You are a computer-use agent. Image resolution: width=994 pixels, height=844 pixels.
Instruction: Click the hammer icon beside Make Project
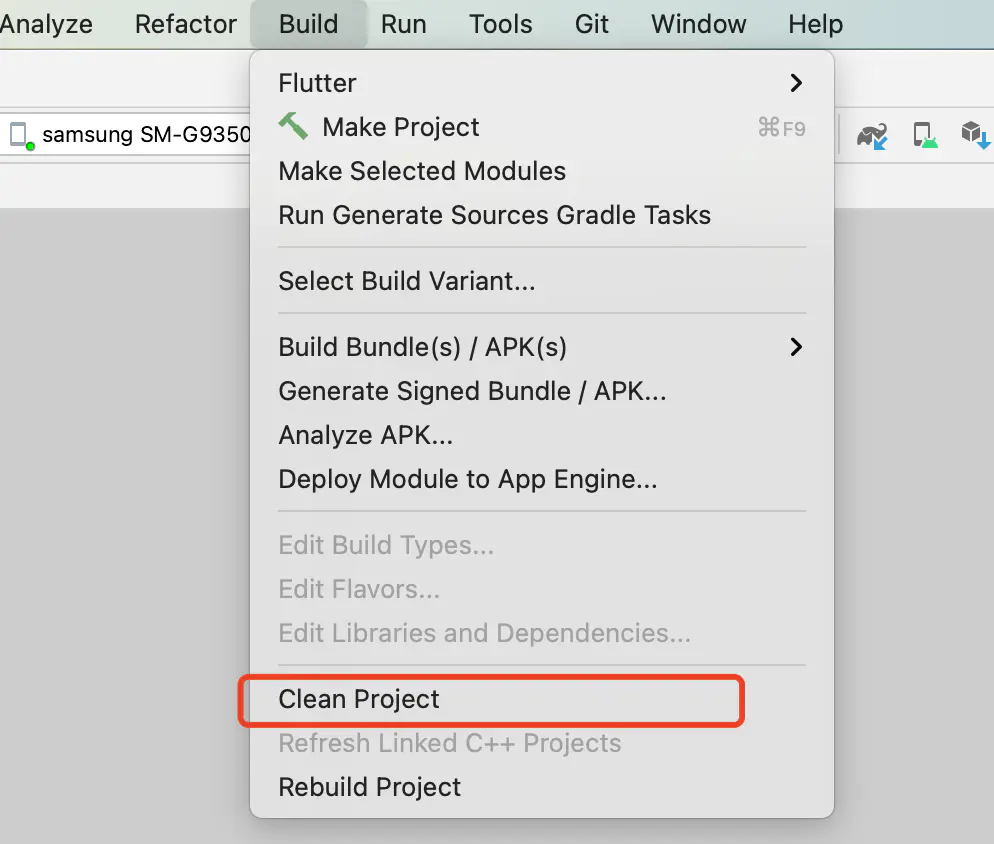pyautogui.click(x=294, y=126)
